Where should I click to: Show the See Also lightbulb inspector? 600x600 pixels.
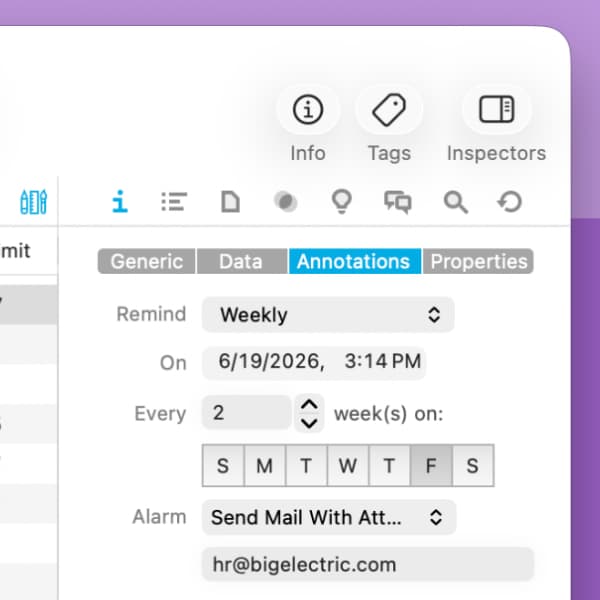pos(341,201)
